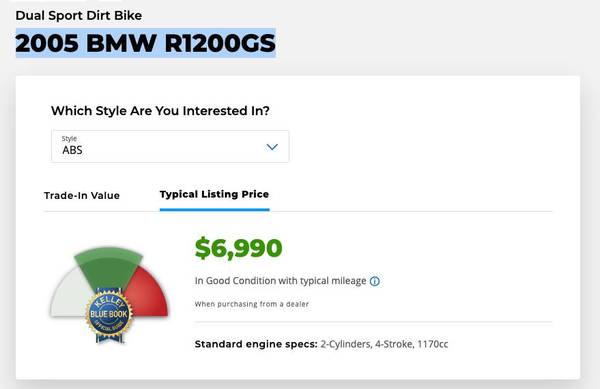Click the info icon beside typical mileage
Viewport: 600px width, 389px height.
pyautogui.click(x=375, y=281)
